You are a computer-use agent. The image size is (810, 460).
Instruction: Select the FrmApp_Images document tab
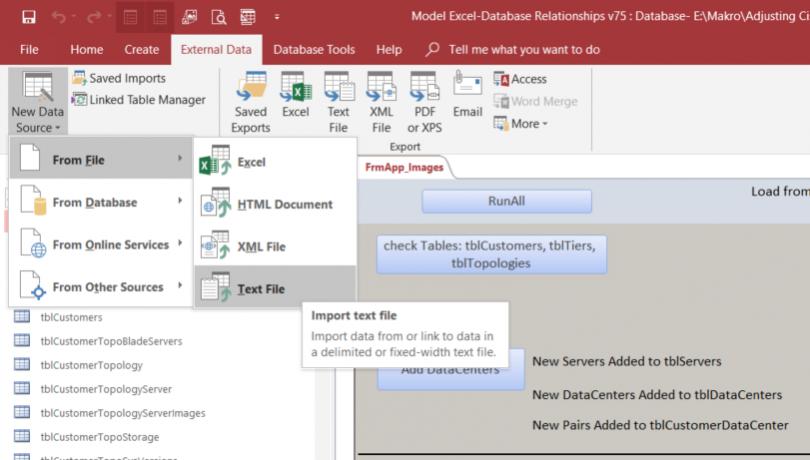404,167
